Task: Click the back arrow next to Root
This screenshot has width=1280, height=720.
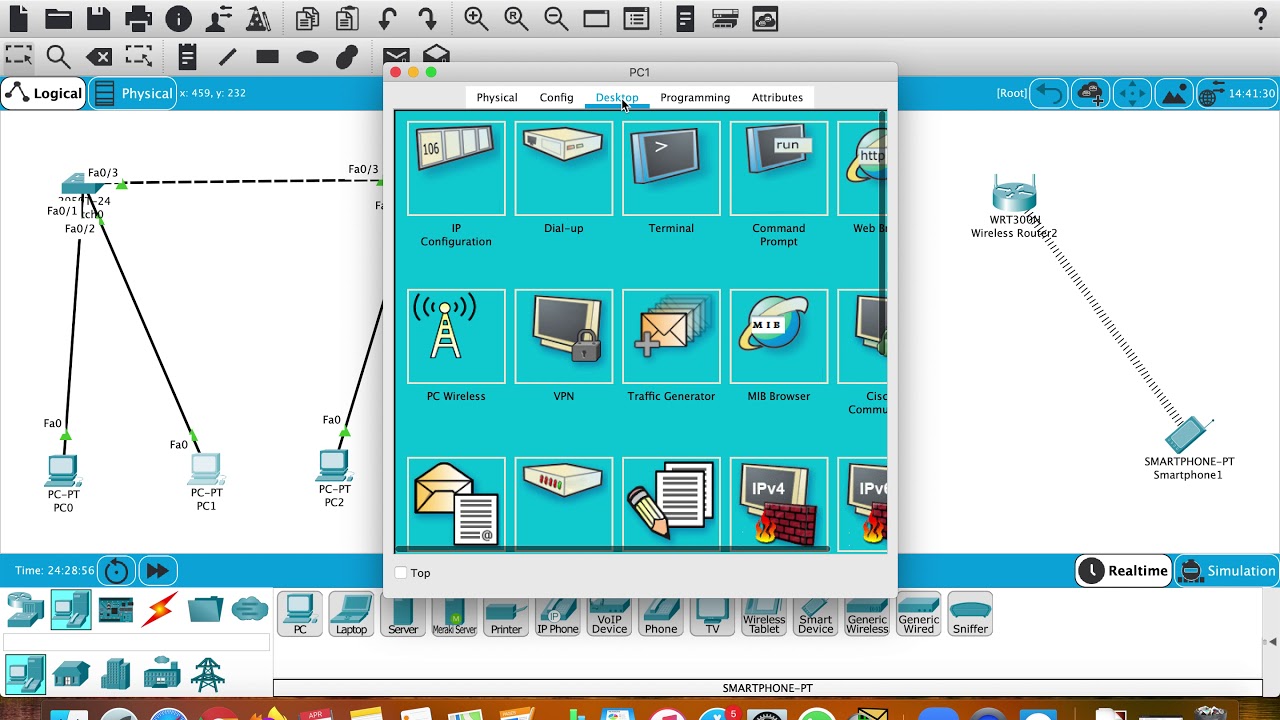Action: tap(1049, 93)
